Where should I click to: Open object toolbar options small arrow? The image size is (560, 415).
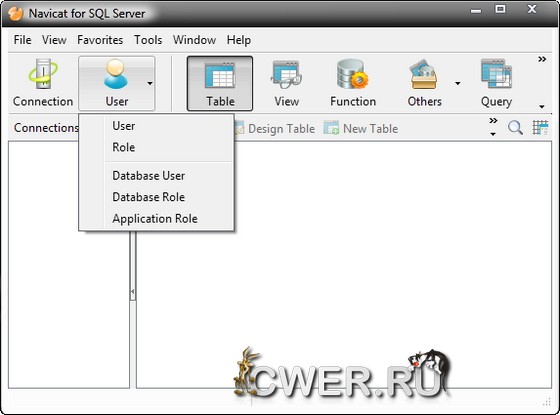click(x=493, y=134)
